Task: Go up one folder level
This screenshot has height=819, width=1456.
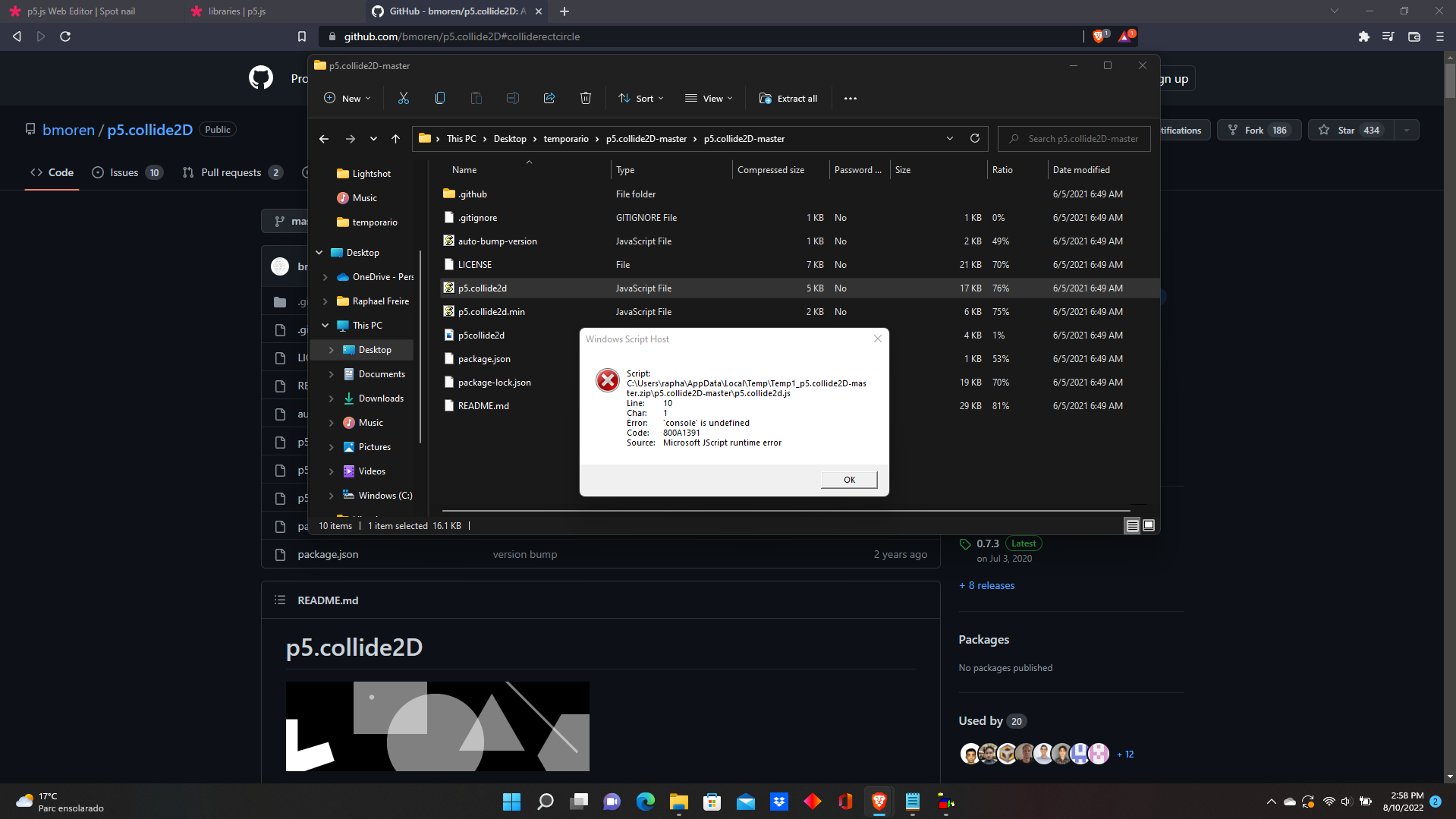Action: tap(395, 139)
